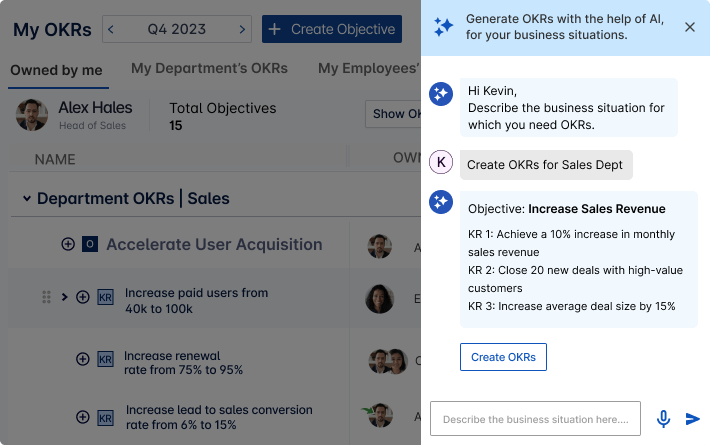Select the Owned by me tab
The image size is (710, 445).
(x=56, y=69)
